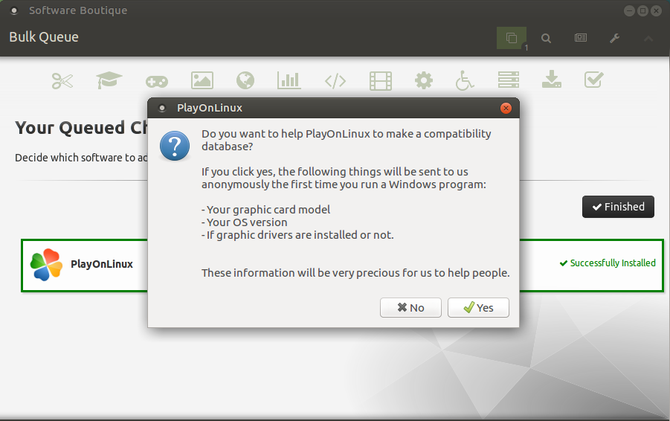This screenshot has height=421, width=670.
Task: Close the PlayOnLinux dialog window
Action: coord(506,106)
